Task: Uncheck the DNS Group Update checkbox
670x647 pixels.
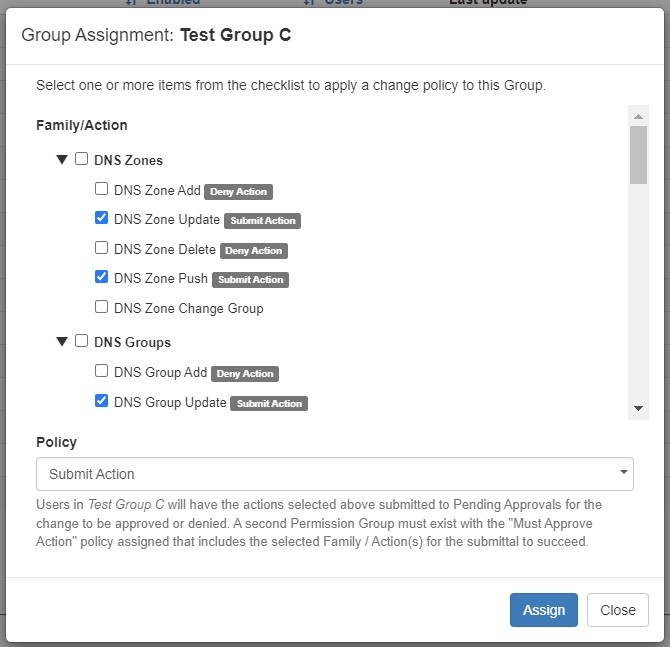Action: click(x=101, y=401)
